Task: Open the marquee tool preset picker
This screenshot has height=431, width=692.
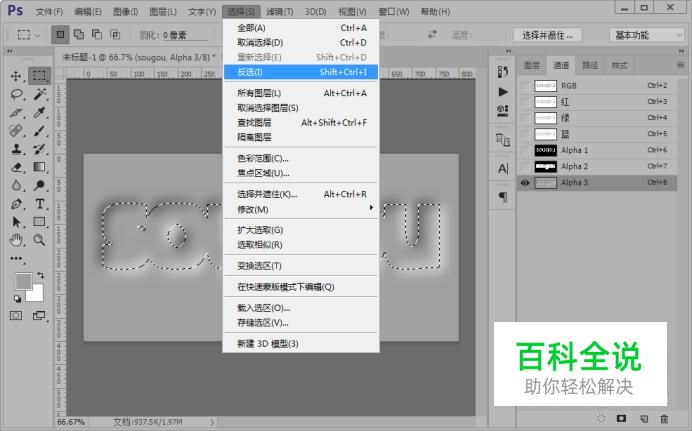Action: 28,34
